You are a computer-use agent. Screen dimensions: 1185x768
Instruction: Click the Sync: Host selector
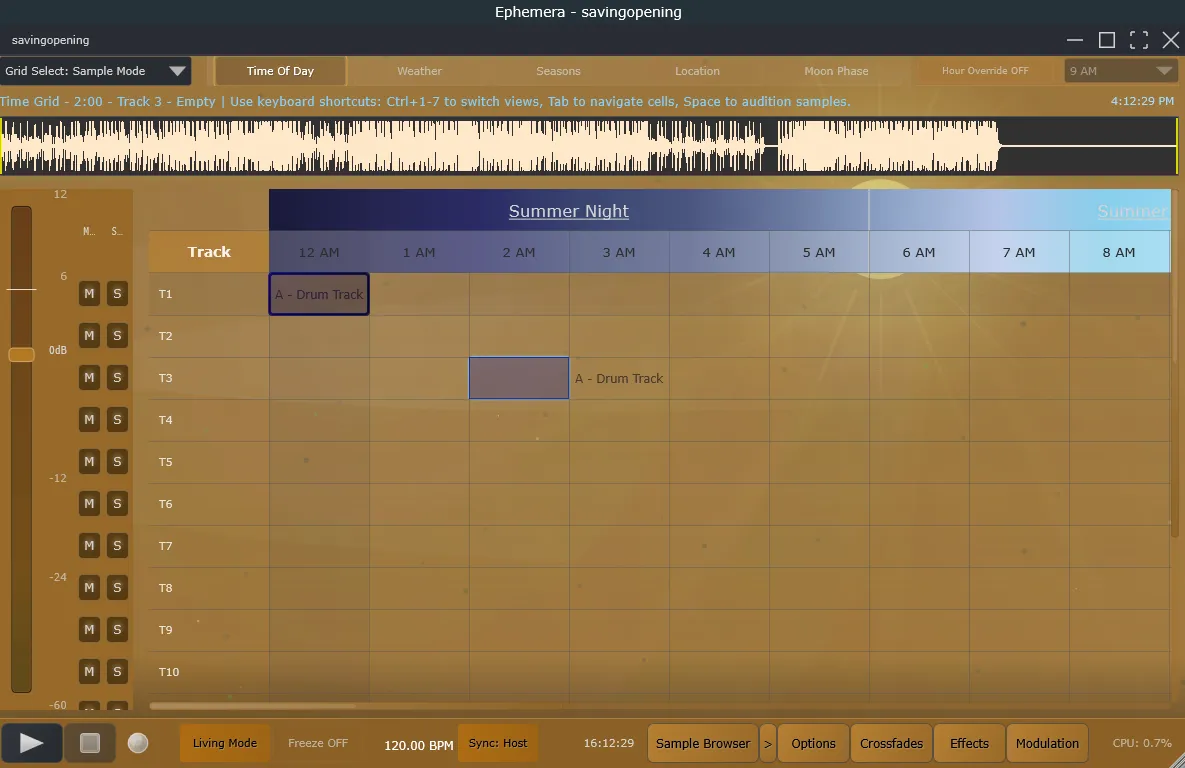[498, 743]
